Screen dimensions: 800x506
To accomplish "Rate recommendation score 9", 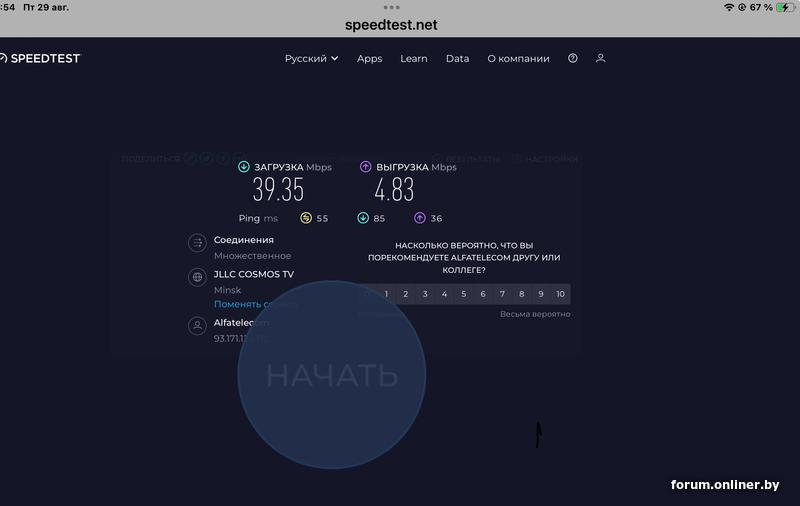I will pos(541,294).
